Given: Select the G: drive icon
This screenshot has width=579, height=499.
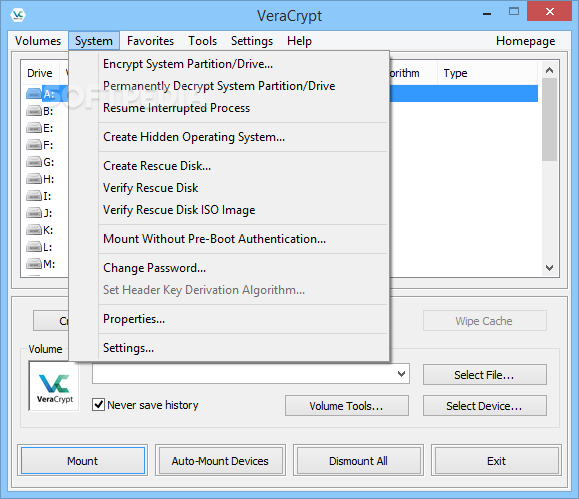Looking at the screenshot, I should click(x=34, y=162).
